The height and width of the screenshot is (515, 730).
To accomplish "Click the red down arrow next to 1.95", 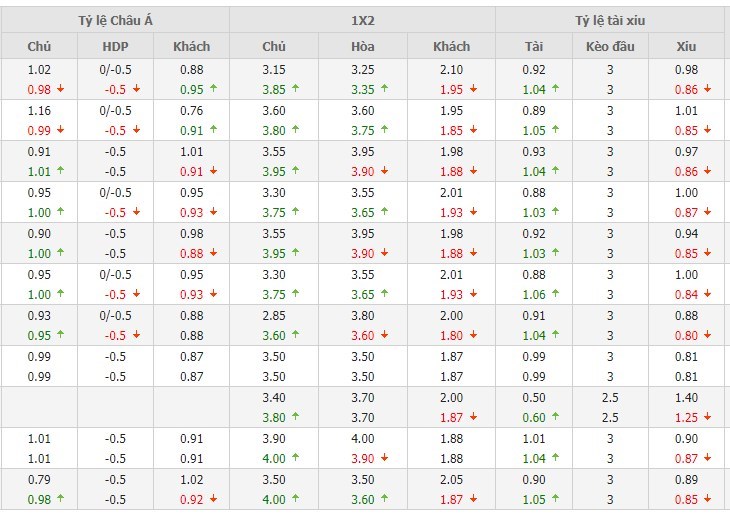I will [x=472, y=88].
